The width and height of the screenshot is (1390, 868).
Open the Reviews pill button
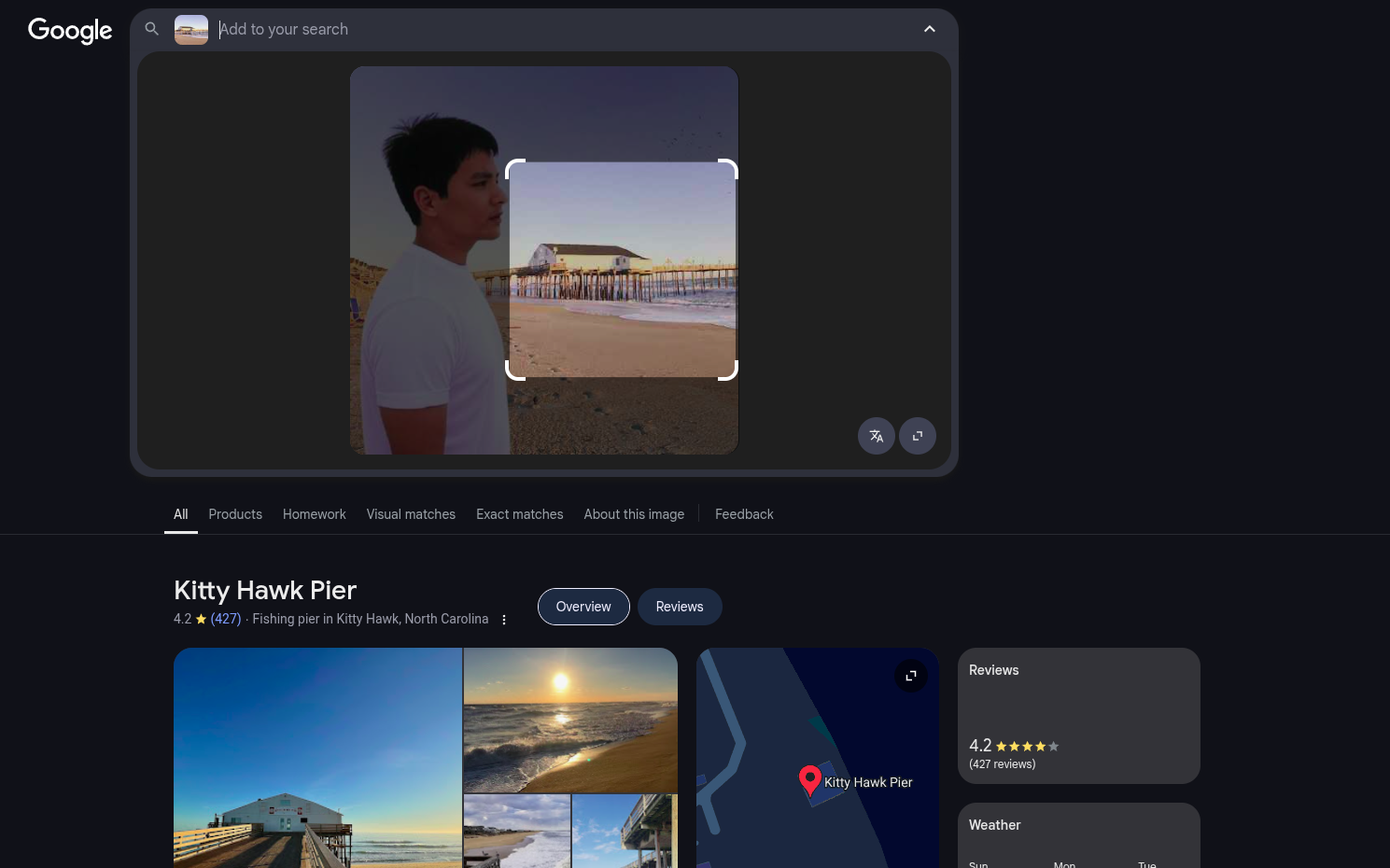point(679,607)
